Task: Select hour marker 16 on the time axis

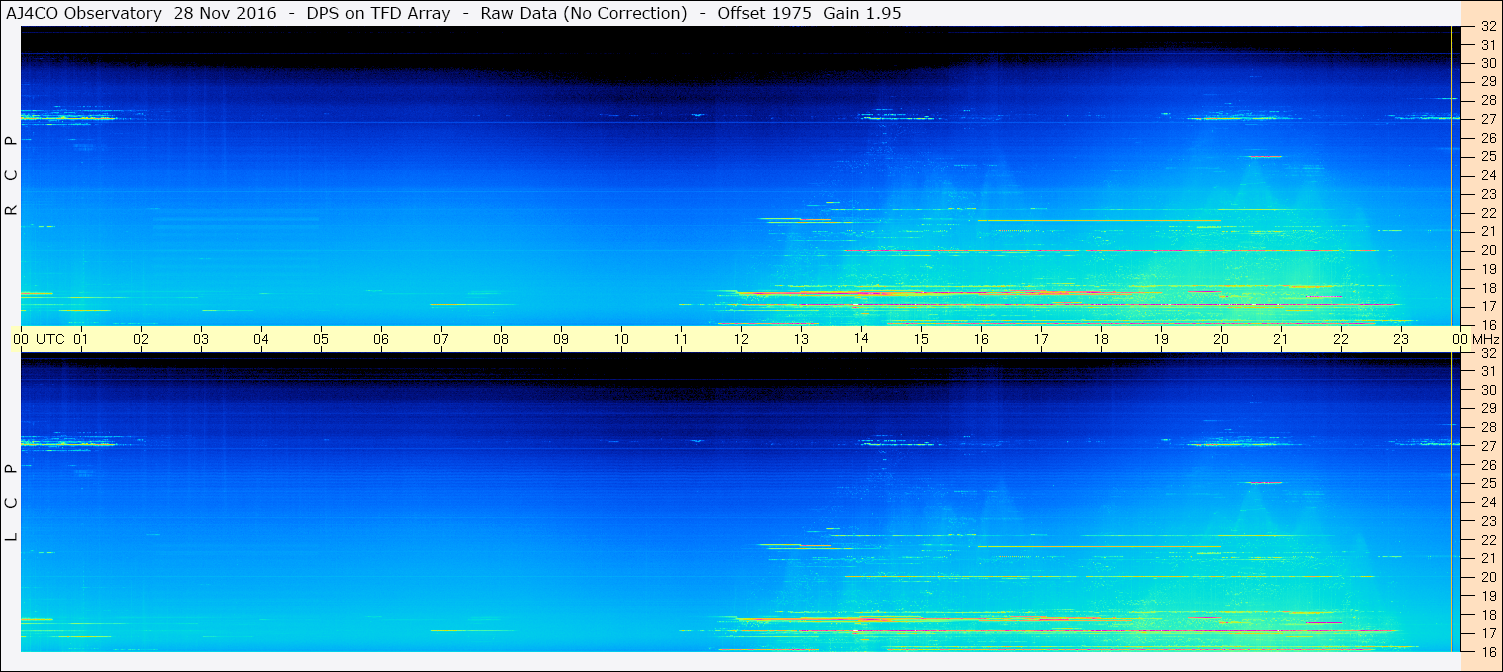Action: (981, 339)
